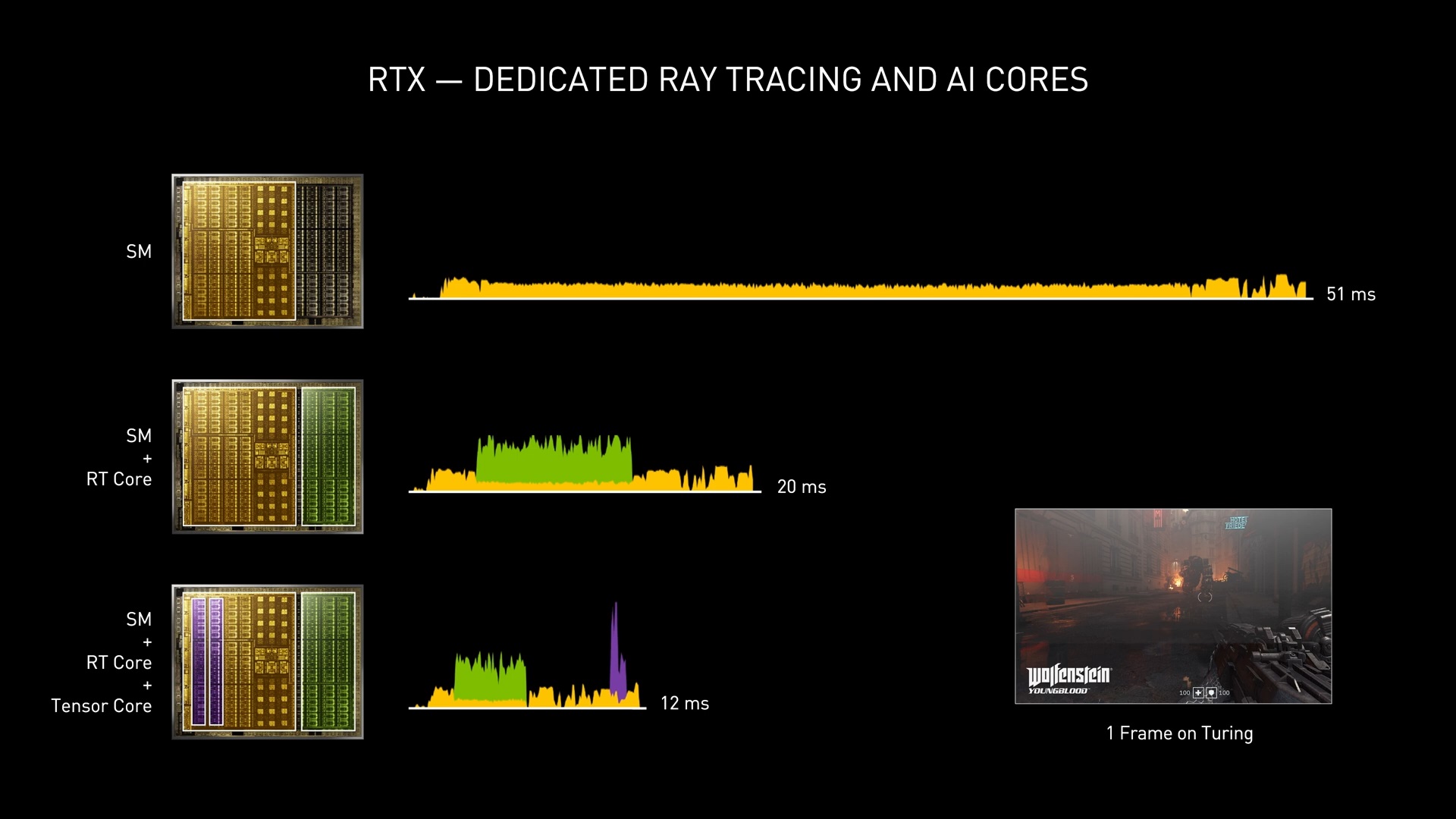Expand the SM + RT Core + Tensor Core row
This screenshot has width=1456, height=819.
pos(102,663)
